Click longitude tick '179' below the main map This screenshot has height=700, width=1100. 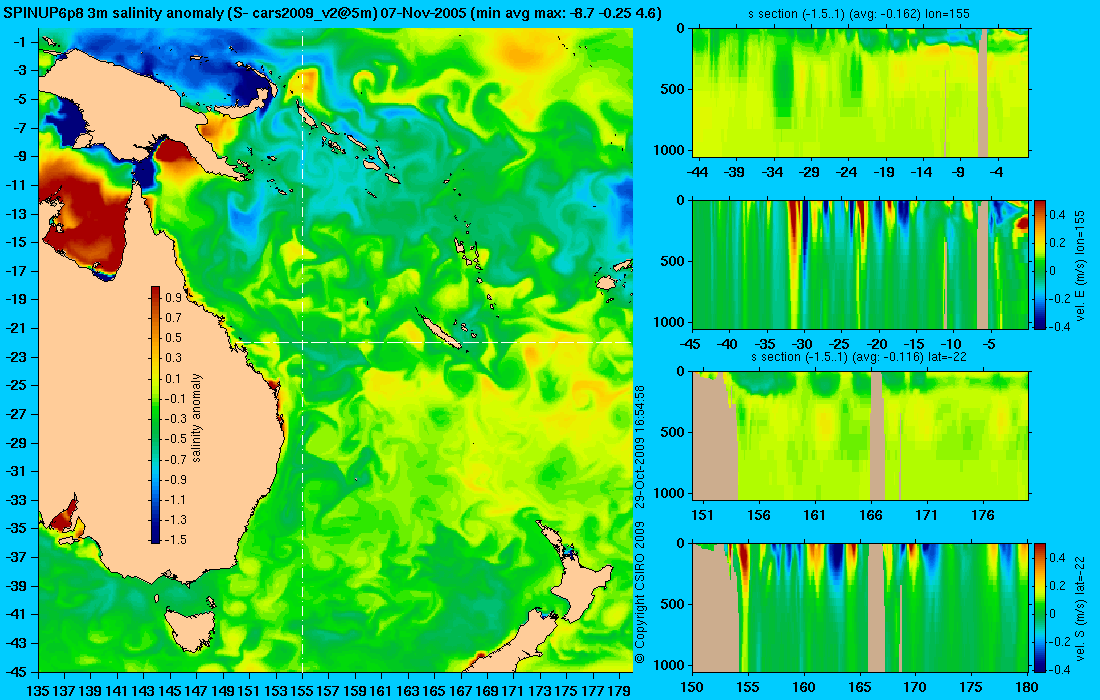619,691
